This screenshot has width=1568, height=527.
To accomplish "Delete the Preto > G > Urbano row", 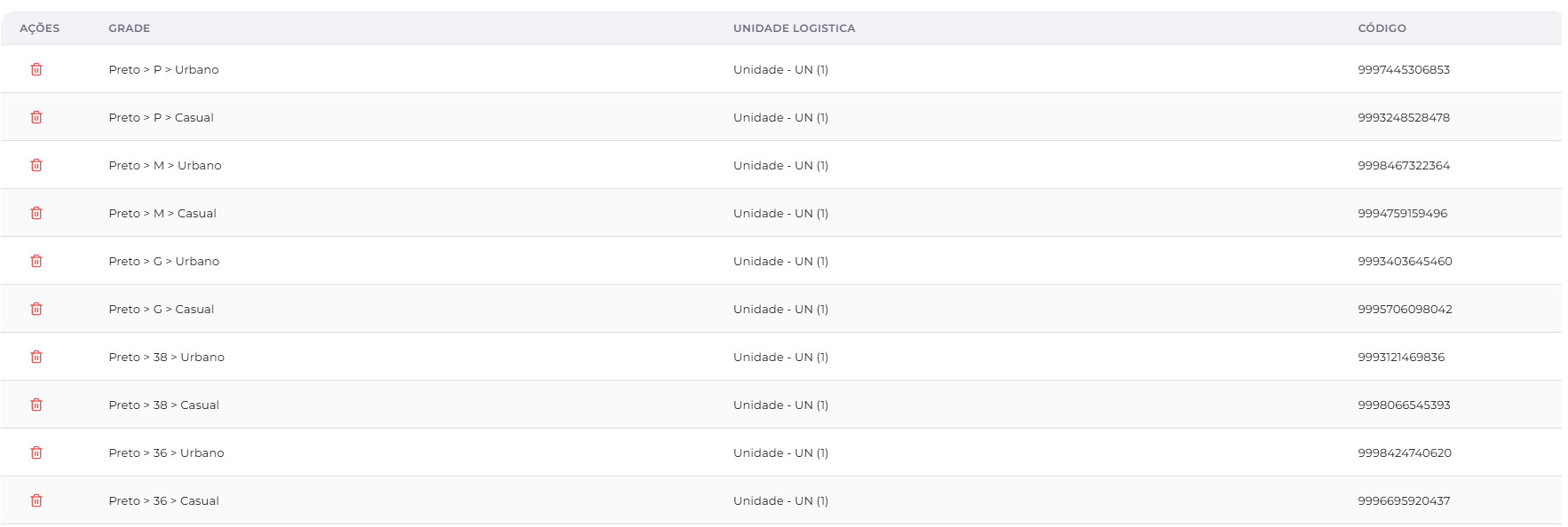I will click(x=36, y=261).
